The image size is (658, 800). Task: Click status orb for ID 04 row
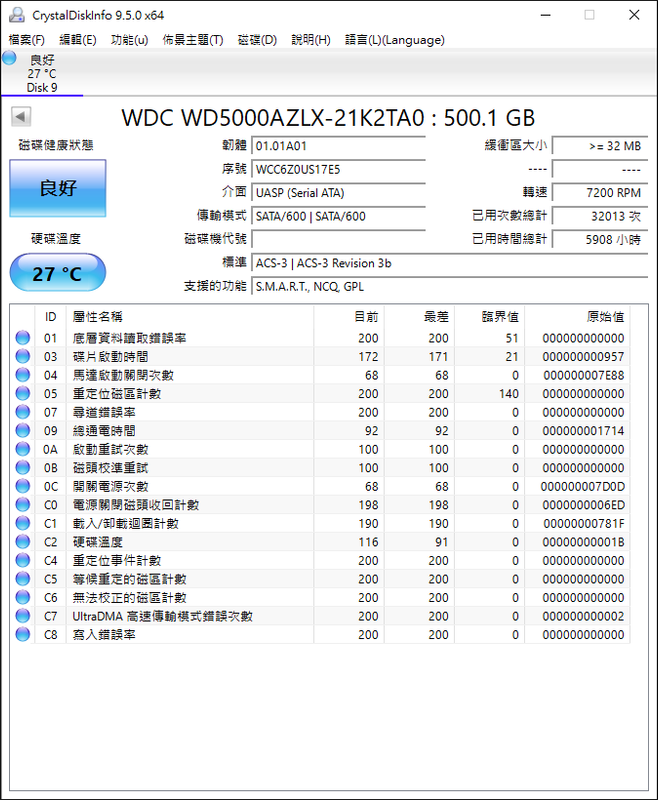[22, 375]
